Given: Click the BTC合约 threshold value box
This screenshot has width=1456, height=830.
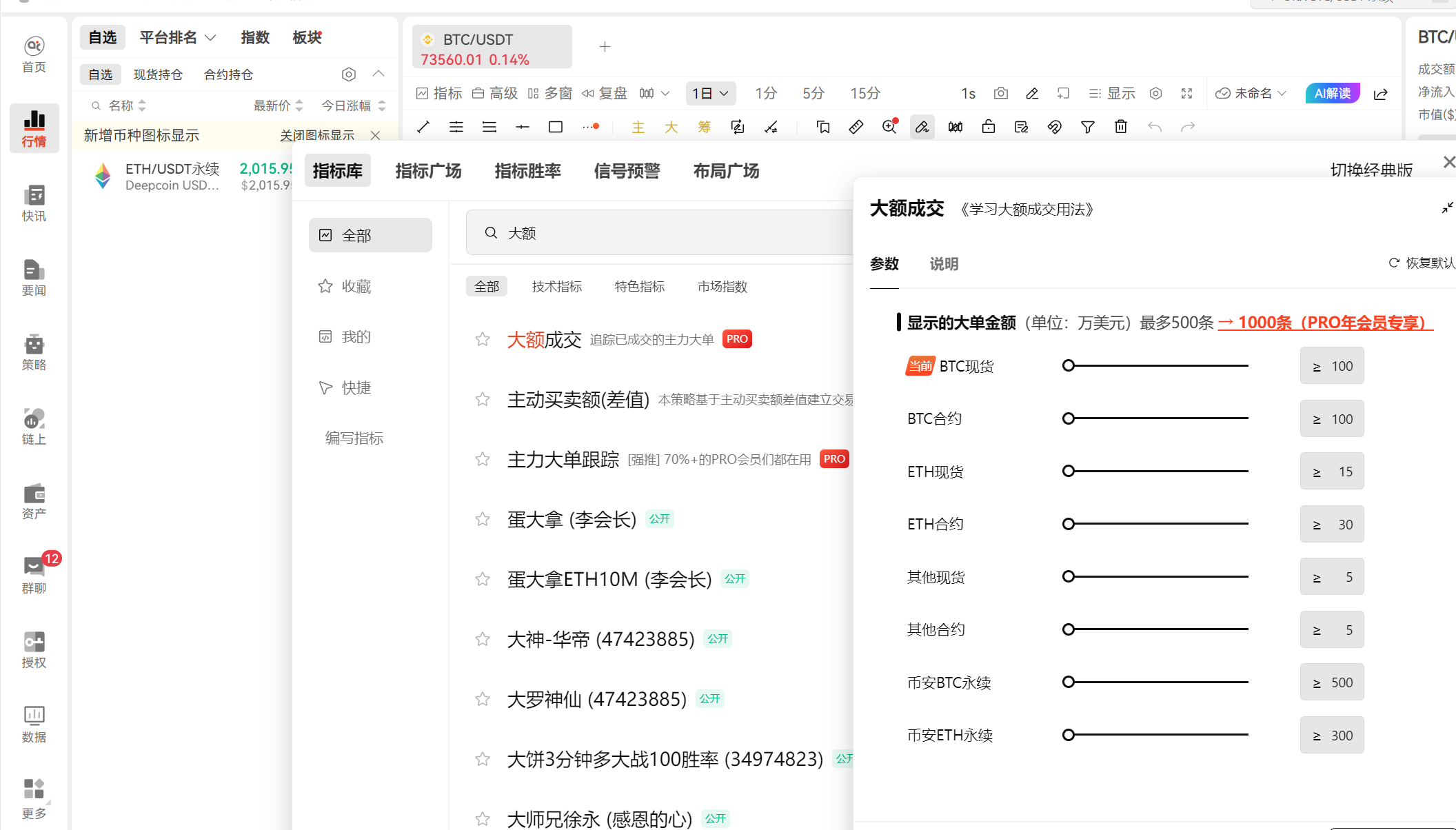Looking at the screenshot, I should (x=1332, y=418).
